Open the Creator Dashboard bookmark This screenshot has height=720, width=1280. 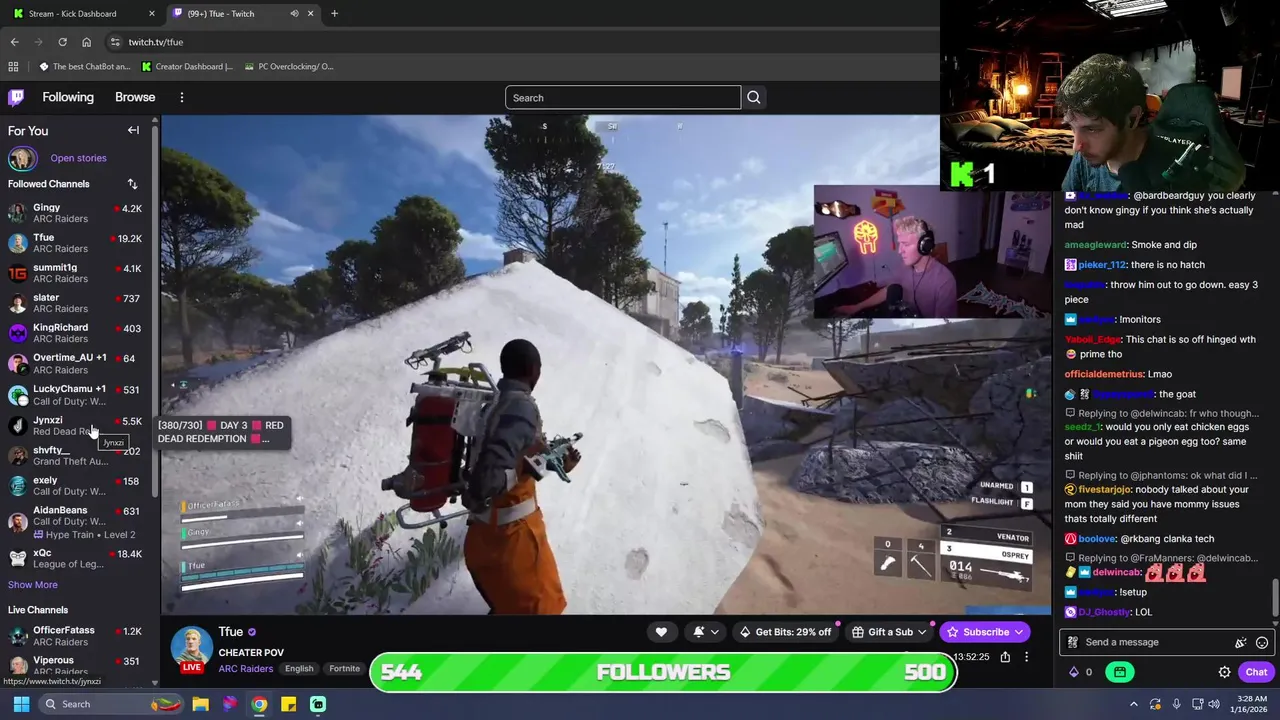tap(188, 67)
